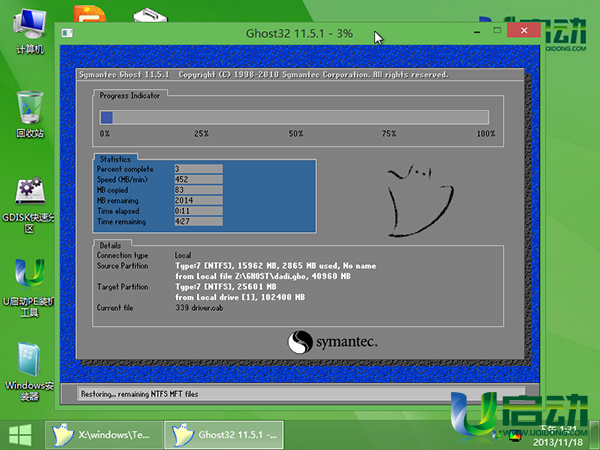Minimize the Ghost32 window
This screenshot has width=600, height=450.
(x=477, y=32)
